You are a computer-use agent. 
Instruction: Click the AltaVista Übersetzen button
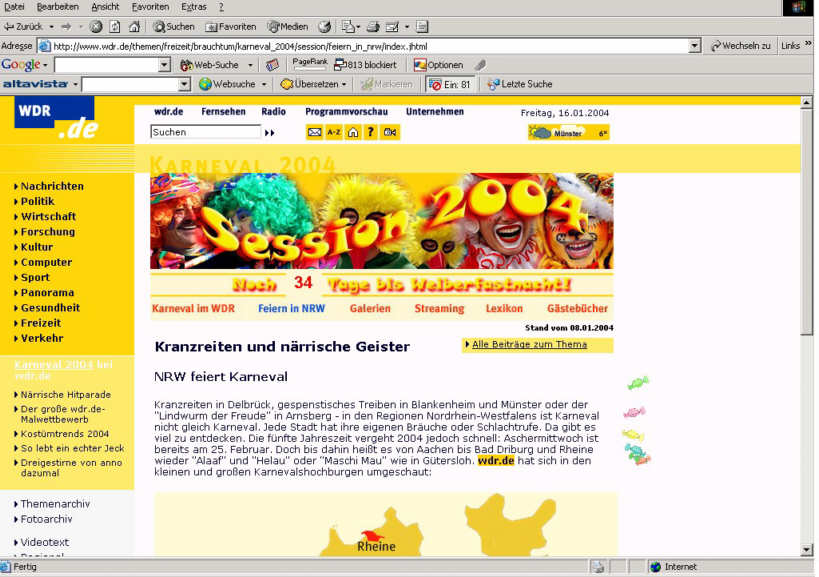310,84
